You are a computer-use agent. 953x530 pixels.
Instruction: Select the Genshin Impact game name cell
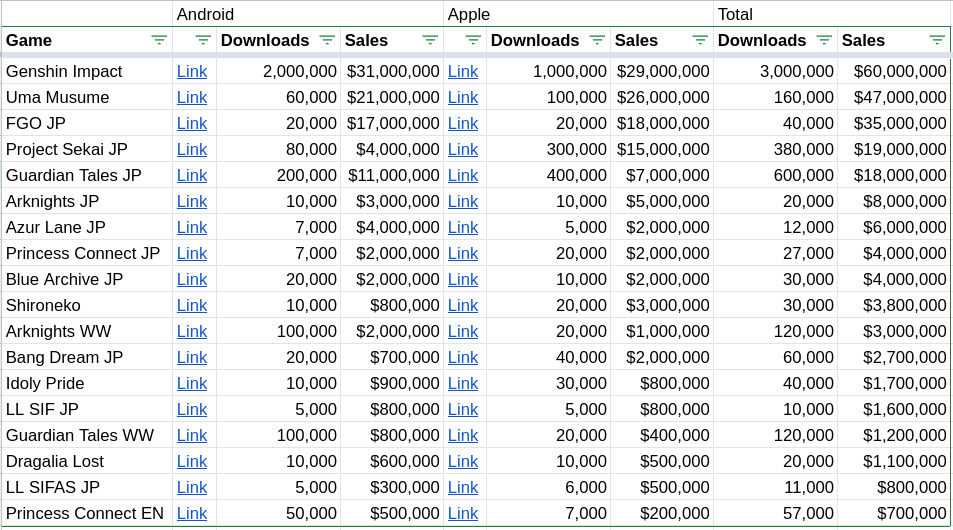tap(85, 72)
